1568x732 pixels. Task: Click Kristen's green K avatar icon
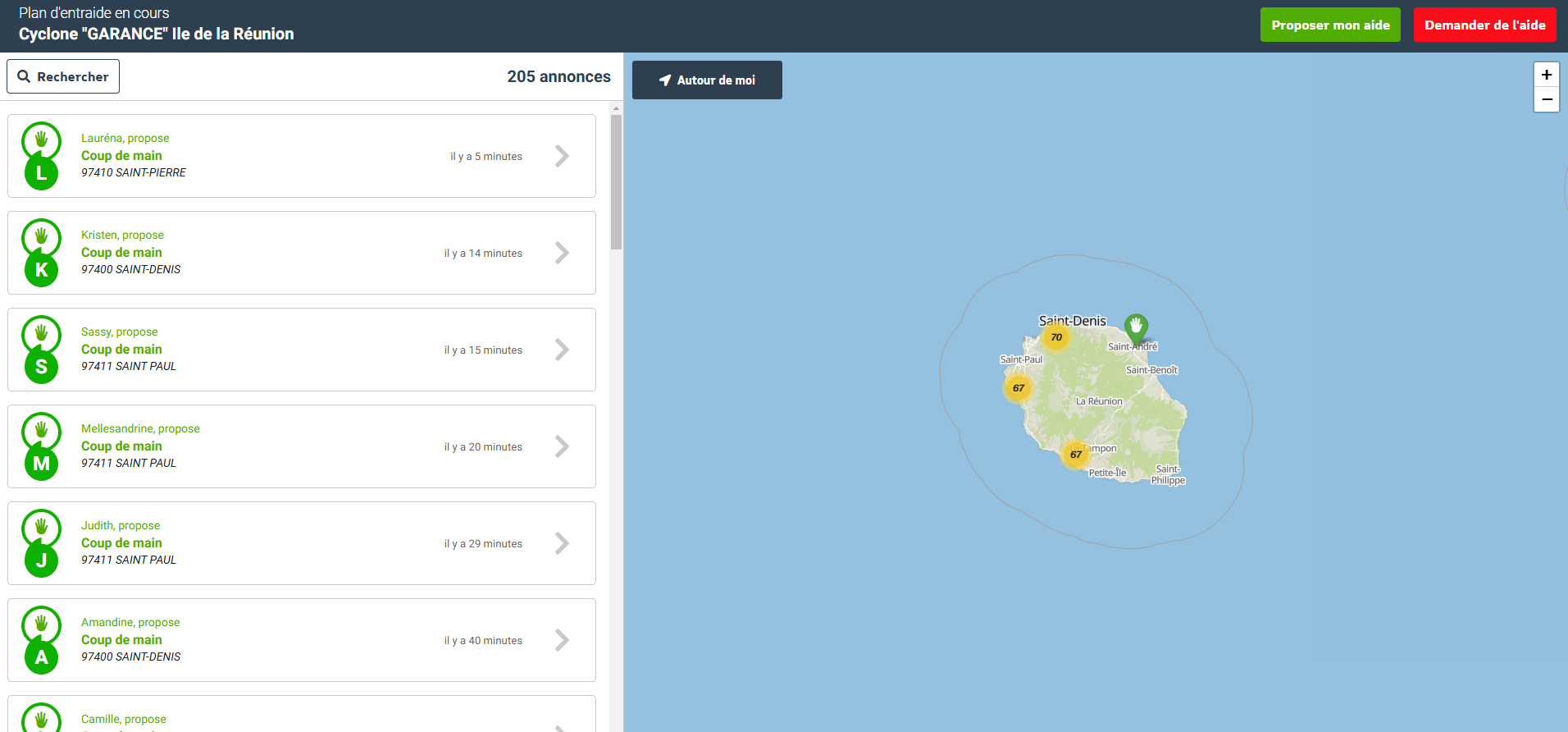41,270
